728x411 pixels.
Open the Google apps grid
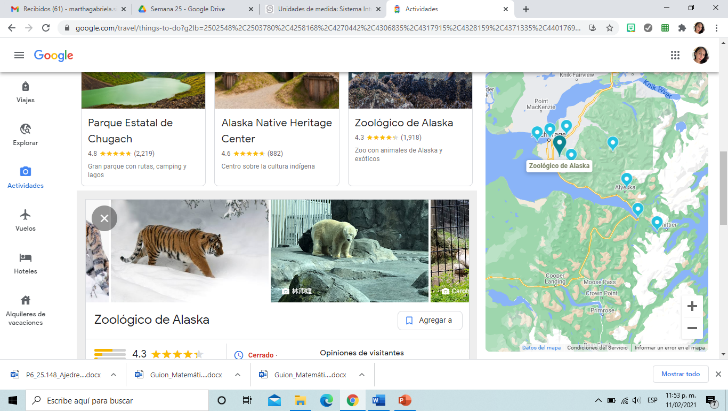click(675, 55)
